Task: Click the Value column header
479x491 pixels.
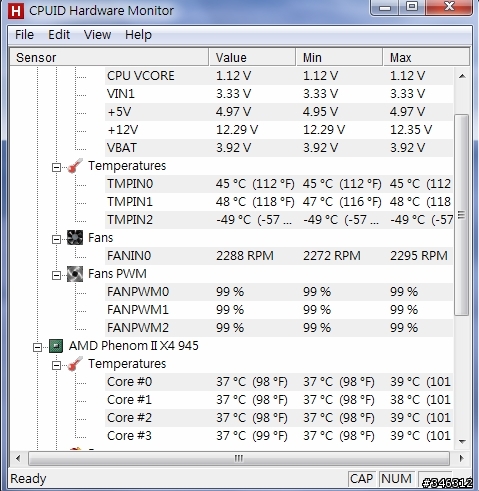Action: 252,57
